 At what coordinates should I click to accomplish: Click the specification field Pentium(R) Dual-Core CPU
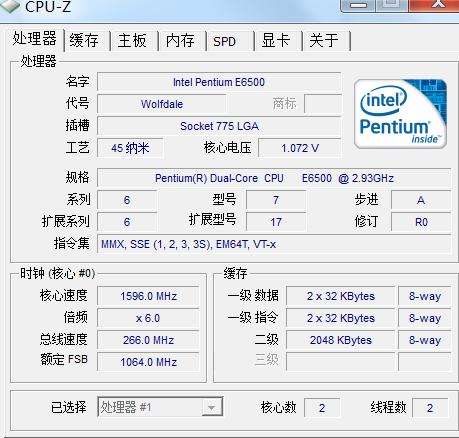274,178
